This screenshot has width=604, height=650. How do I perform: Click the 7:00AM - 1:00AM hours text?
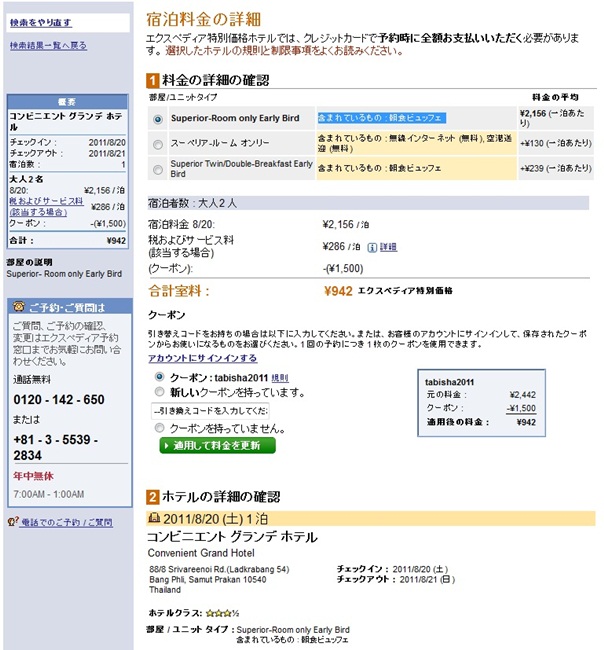point(49,494)
